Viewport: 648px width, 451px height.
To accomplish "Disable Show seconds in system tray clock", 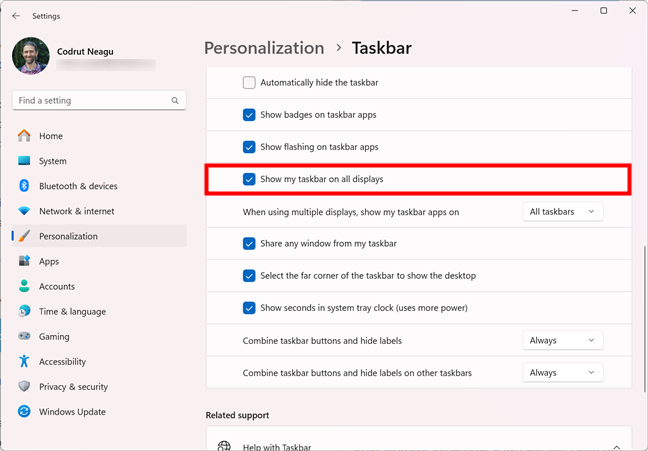I will point(249,308).
